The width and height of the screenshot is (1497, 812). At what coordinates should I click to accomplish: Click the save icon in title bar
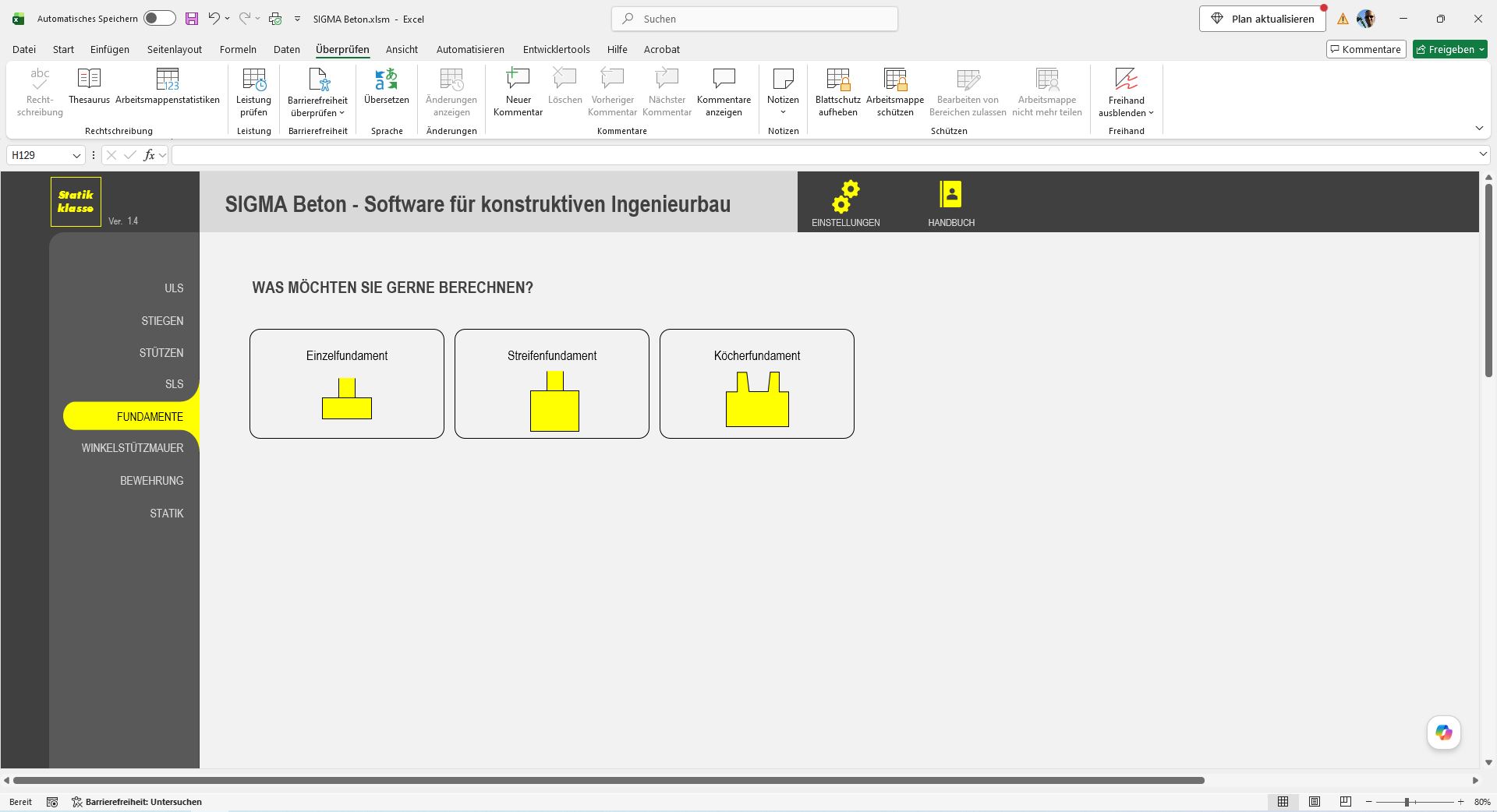click(x=191, y=19)
